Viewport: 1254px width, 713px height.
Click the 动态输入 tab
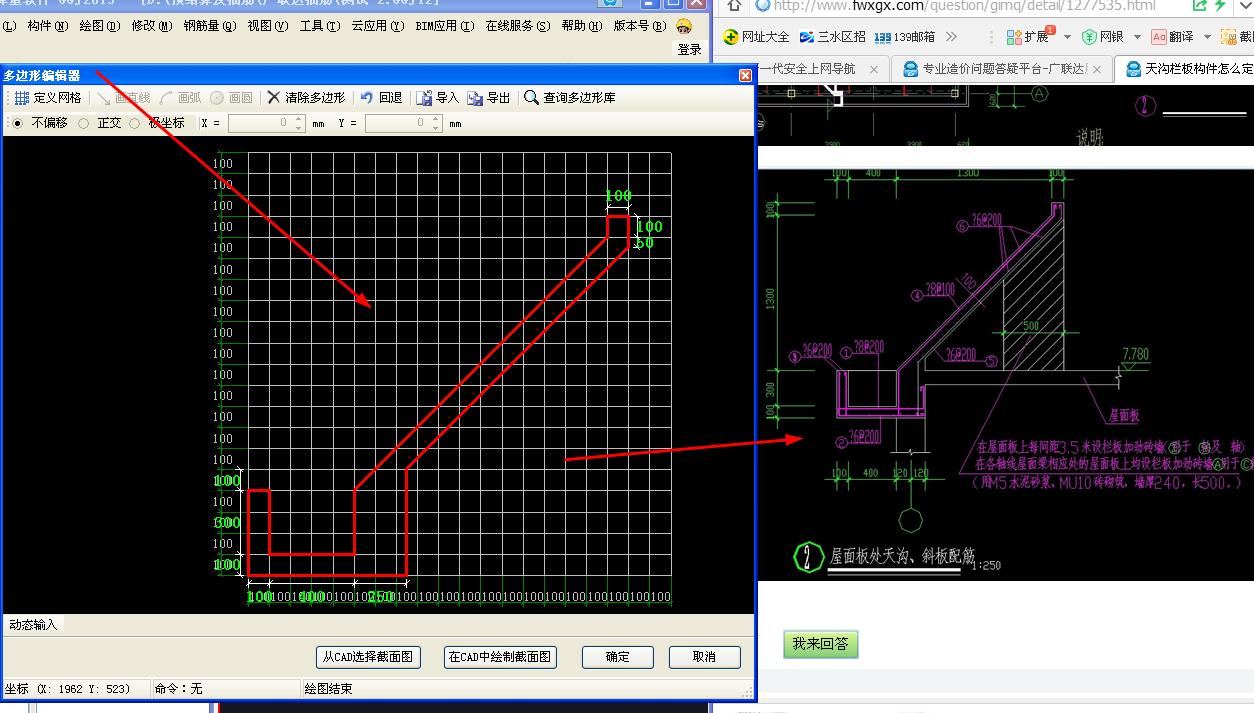33,624
